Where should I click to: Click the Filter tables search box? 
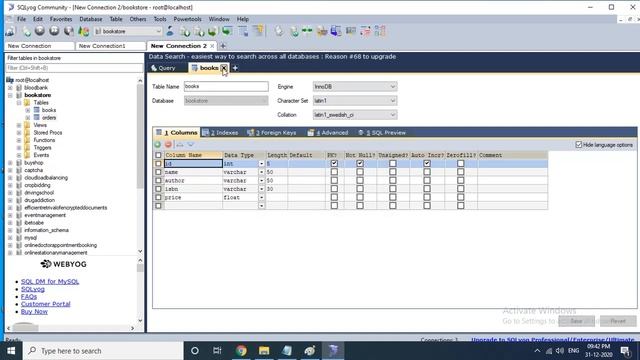74,68
